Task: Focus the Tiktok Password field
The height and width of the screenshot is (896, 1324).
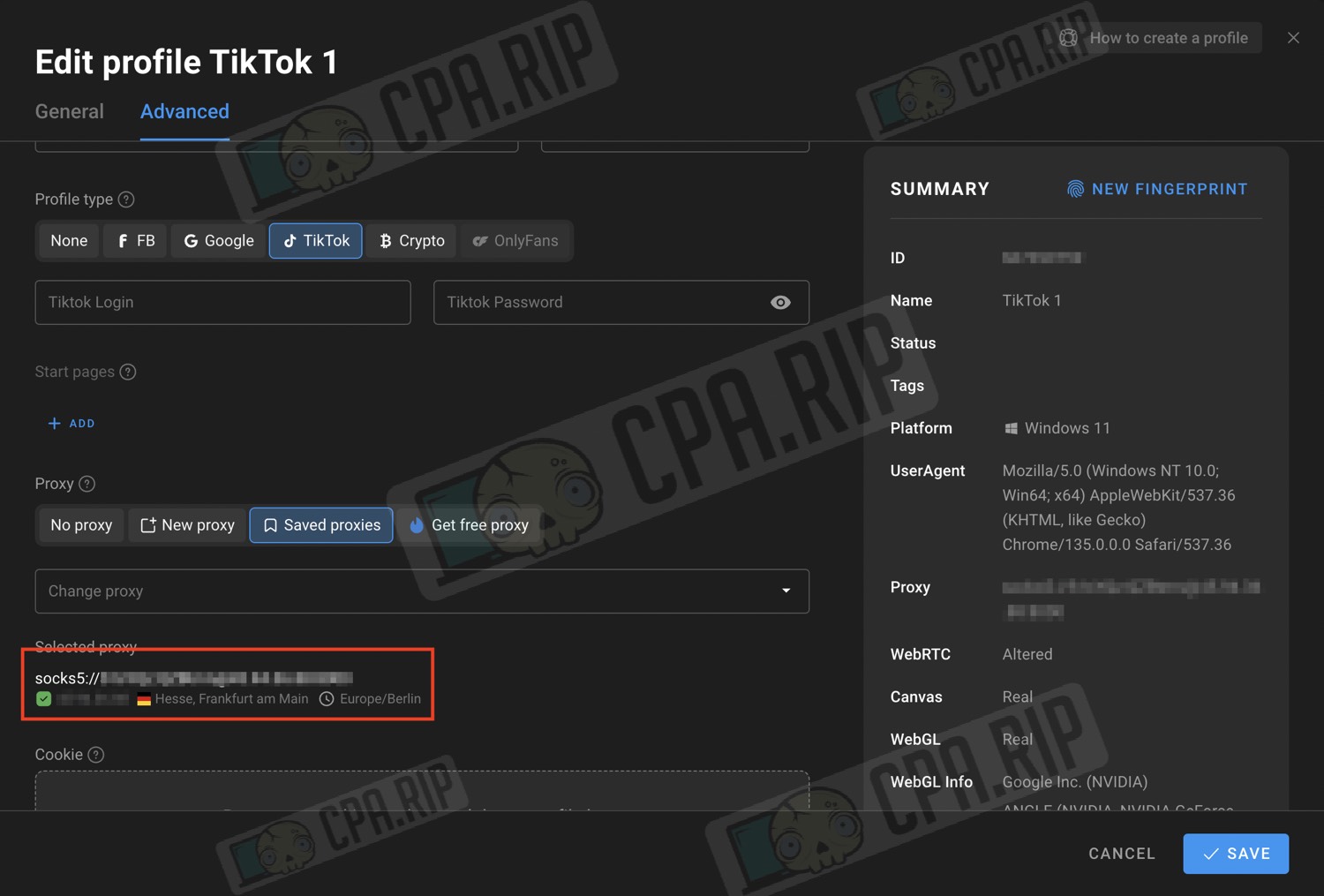Action: click(x=621, y=302)
